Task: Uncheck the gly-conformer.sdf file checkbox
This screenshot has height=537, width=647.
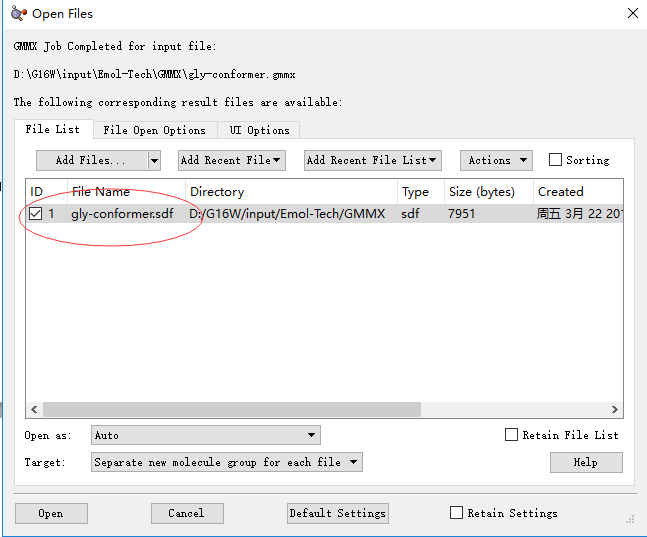Action: [x=36, y=214]
